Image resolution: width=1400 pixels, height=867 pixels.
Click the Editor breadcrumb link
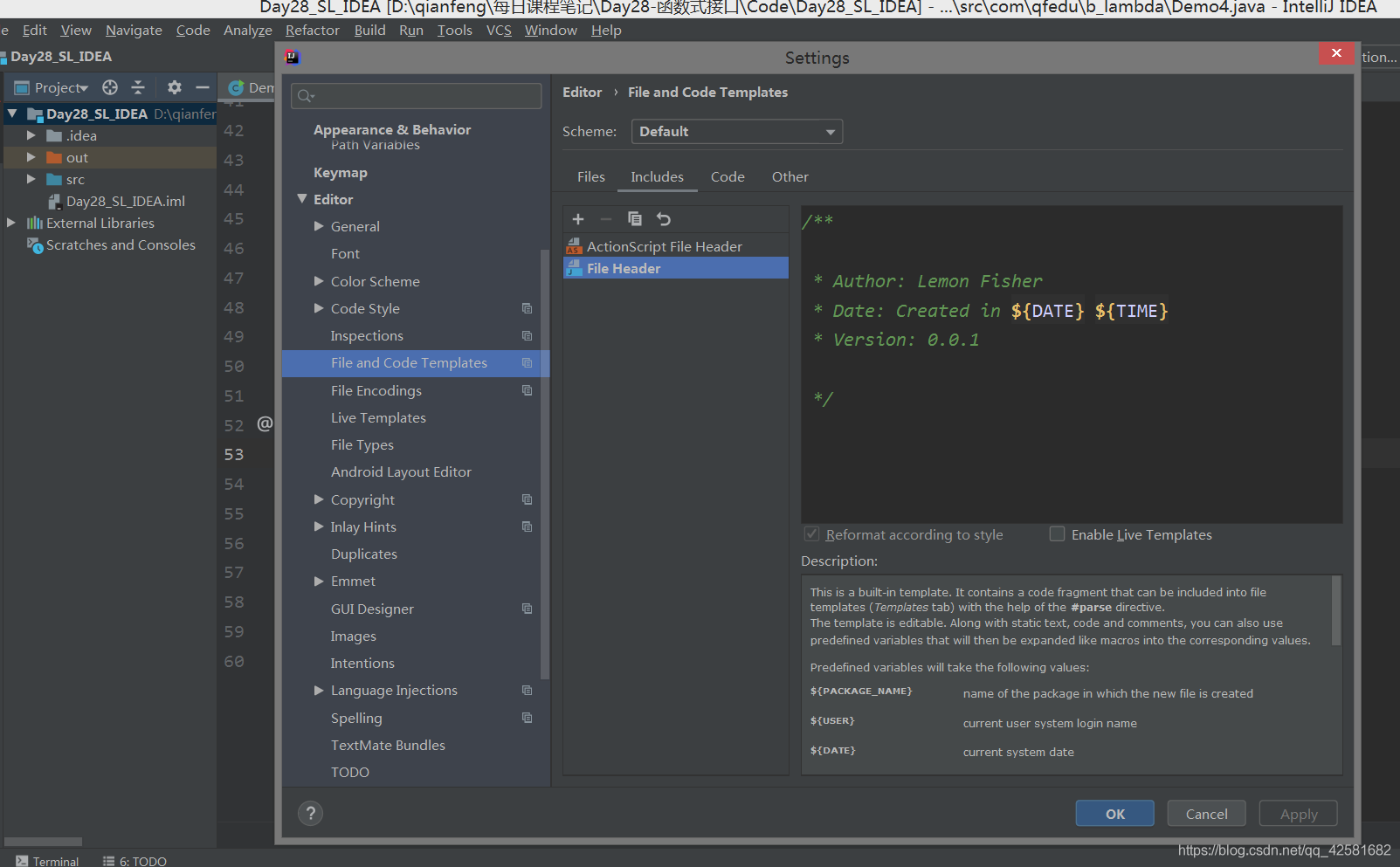582,92
